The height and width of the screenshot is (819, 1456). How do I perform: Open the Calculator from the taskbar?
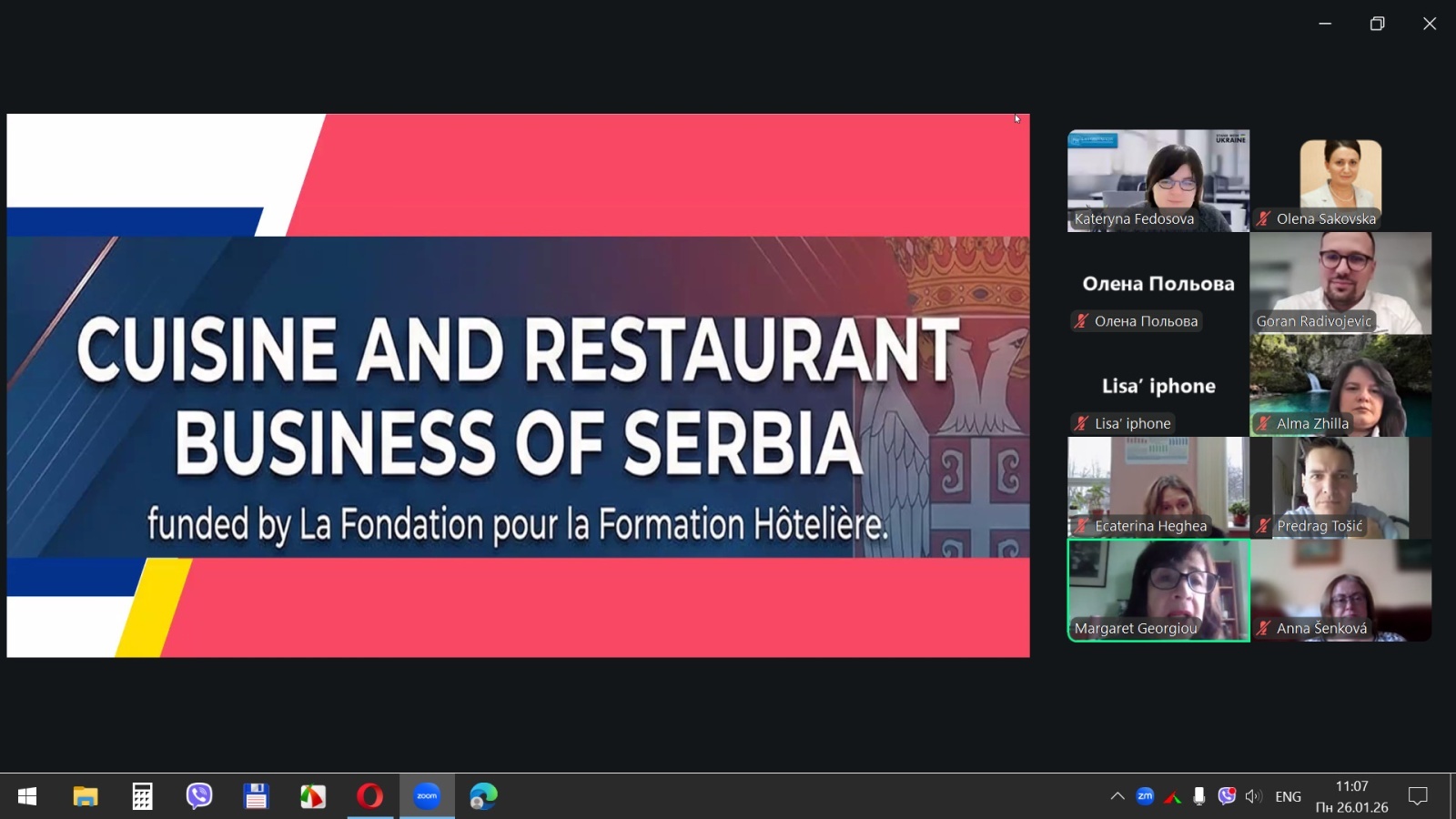tap(142, 796)
